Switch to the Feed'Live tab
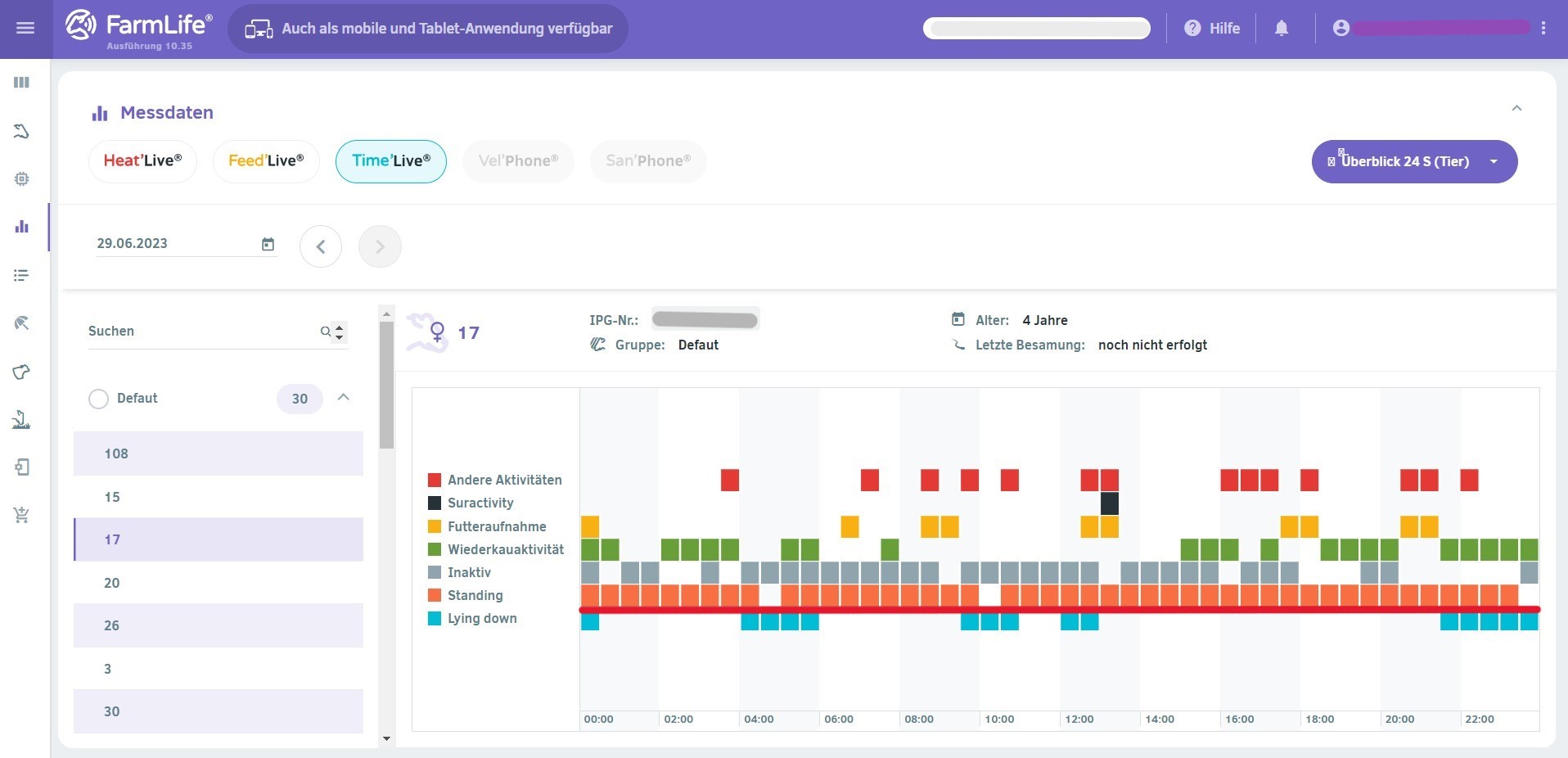The image size is (1568, 758). [x=266, y=161]
